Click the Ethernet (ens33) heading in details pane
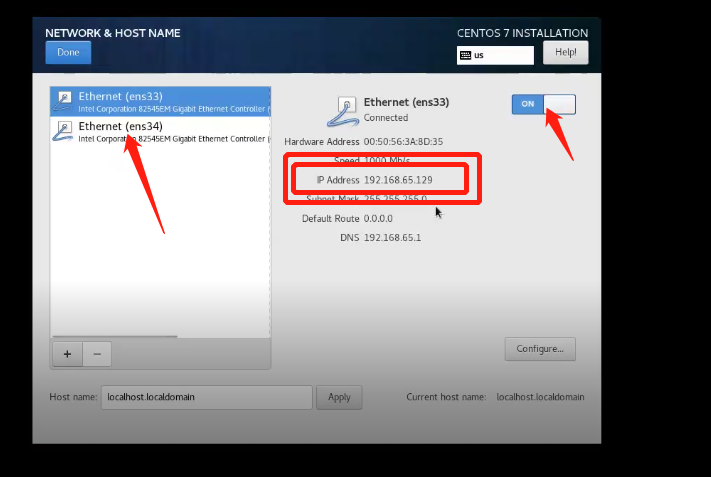This screenshot has width=711, height=477. pyautogui.click(x=406, y=102)
